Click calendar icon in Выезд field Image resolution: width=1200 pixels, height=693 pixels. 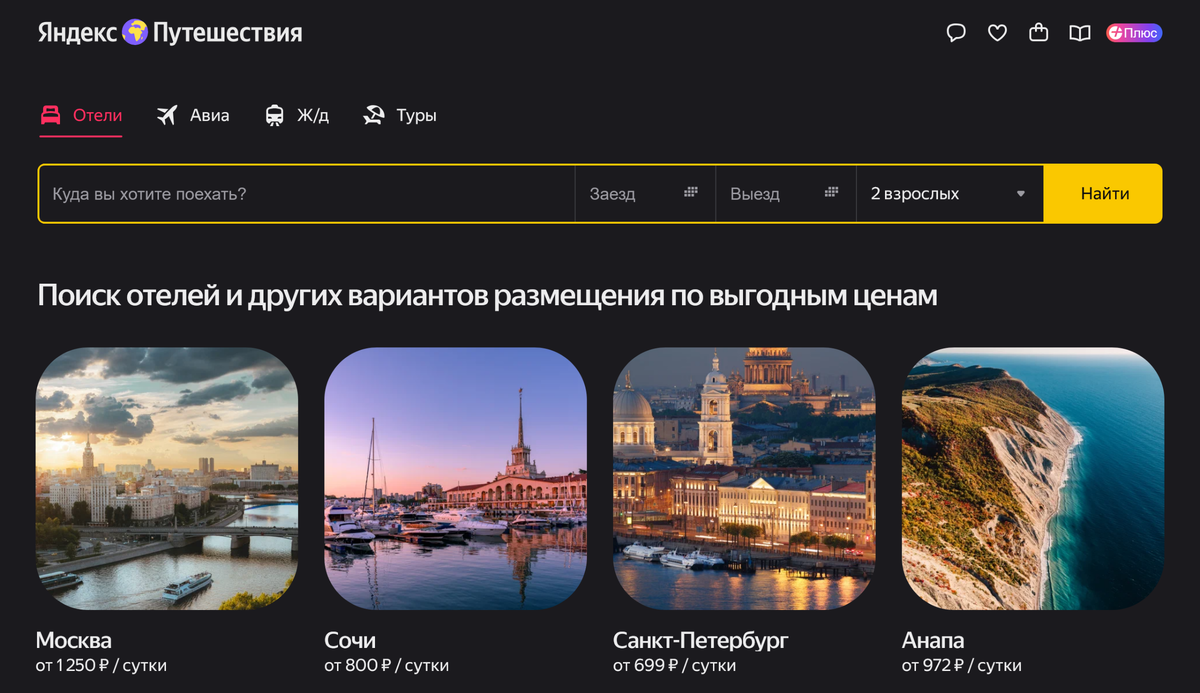tap(832, 193)
